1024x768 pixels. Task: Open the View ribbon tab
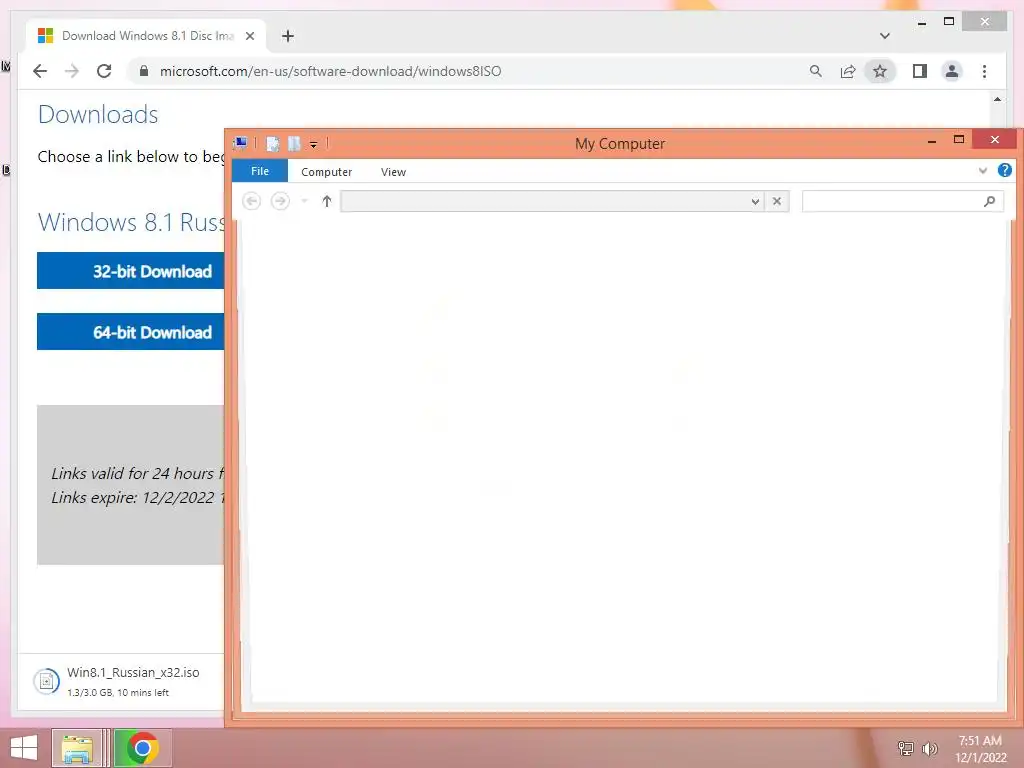coord(393,172)
